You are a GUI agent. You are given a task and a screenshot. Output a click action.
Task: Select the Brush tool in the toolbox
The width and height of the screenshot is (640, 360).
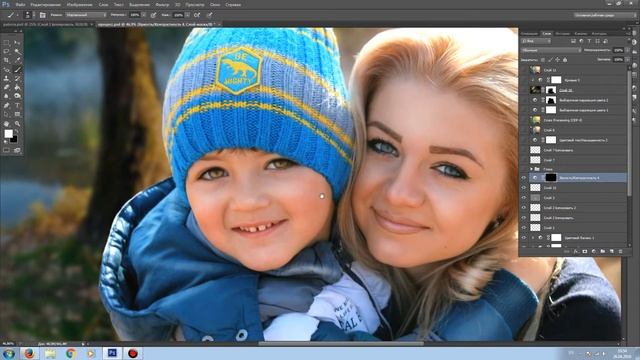pos(17,69)
